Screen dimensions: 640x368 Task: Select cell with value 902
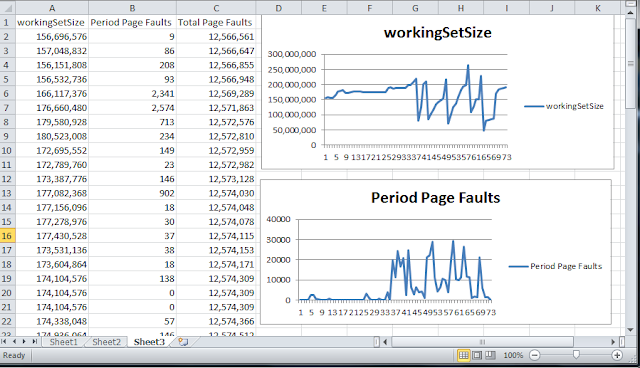[x=132, y=193]
